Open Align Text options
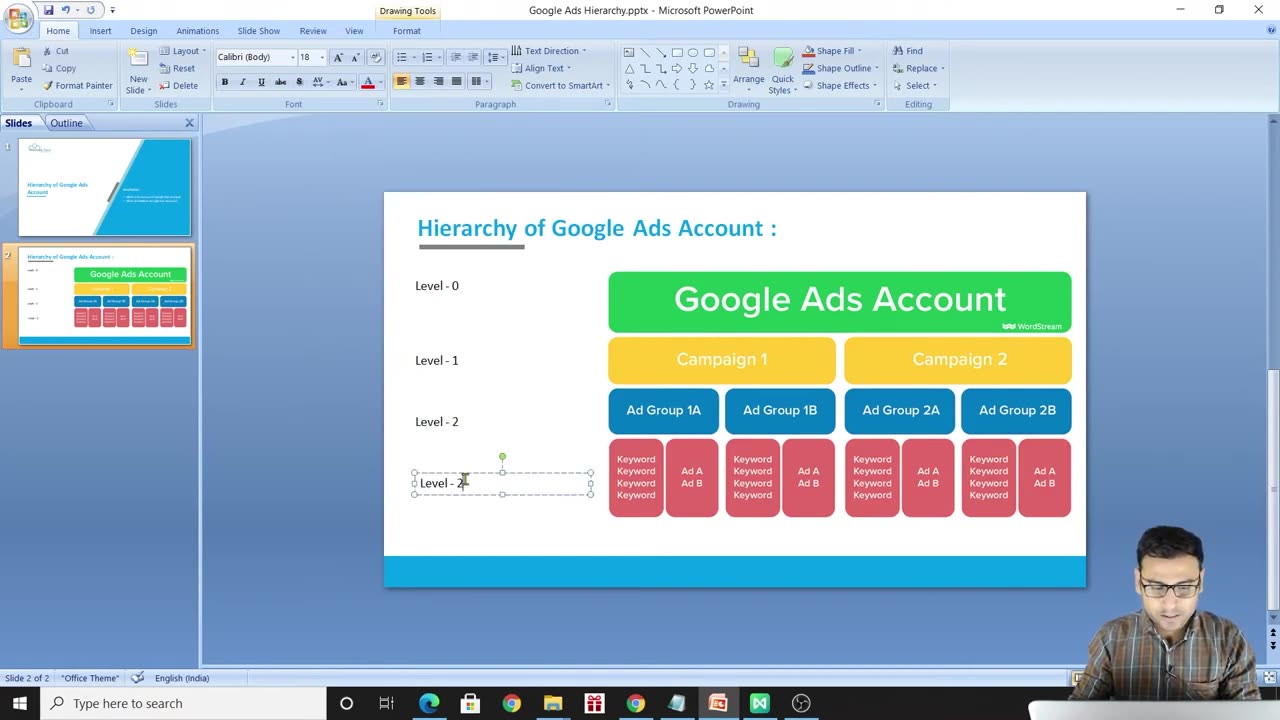This screenshot has height=720, width=1280. tap(540, 68)
